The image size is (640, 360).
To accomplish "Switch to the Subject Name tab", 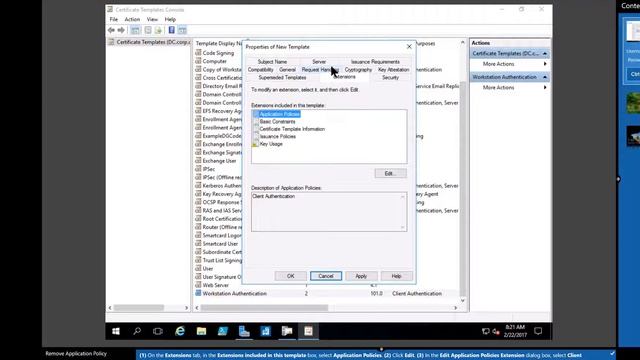I will [x=272, y=62].
